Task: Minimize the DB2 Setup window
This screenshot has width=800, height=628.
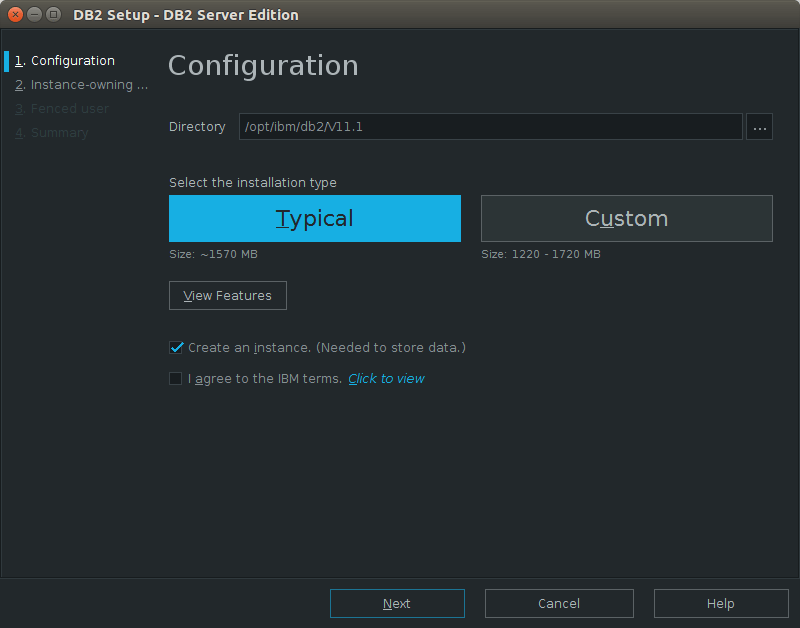Action: click(34, 14)
